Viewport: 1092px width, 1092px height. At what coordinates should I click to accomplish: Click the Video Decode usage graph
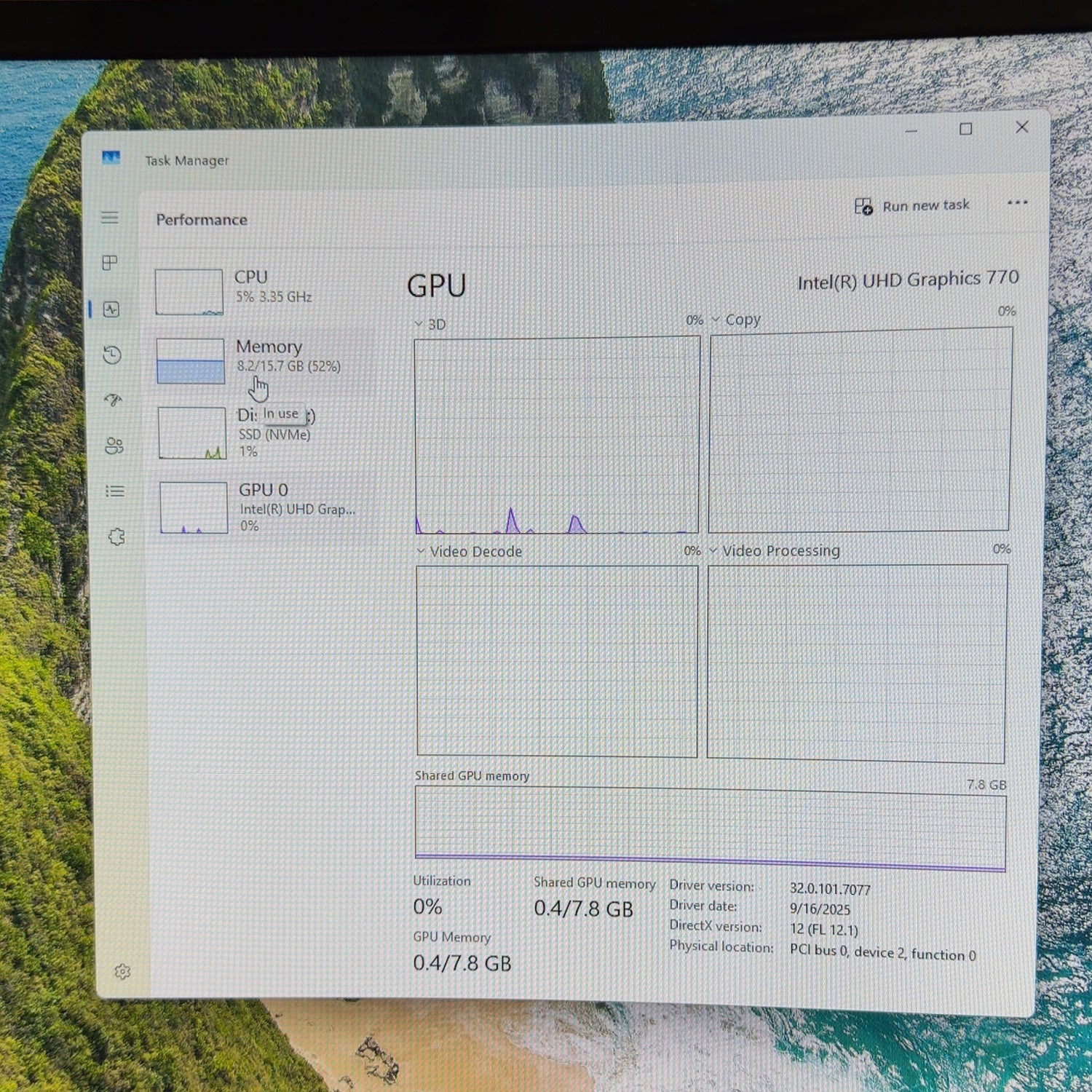click(x=557, y=661)
